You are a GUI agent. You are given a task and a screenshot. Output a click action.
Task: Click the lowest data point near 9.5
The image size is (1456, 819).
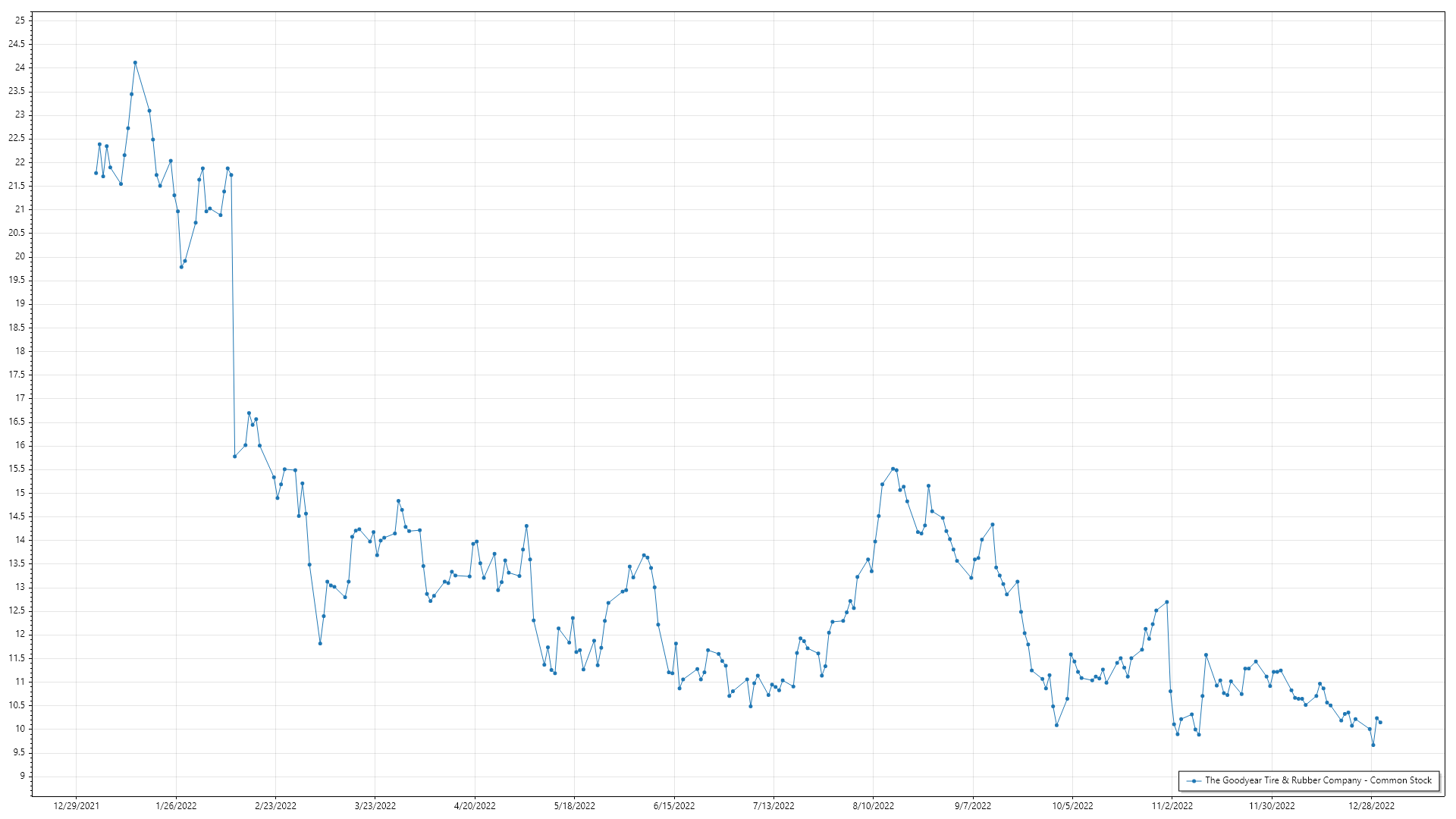tap(1373, 745)
